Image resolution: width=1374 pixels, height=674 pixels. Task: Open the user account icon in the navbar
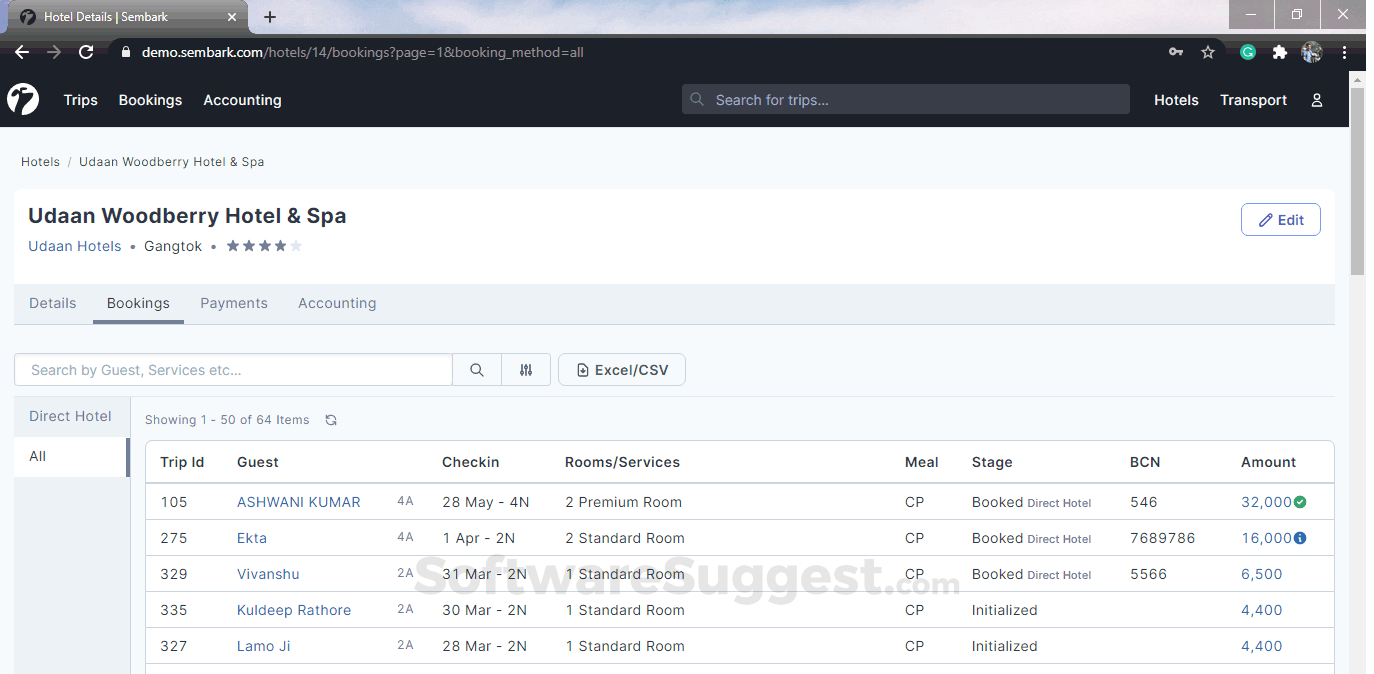point(1316,99)
